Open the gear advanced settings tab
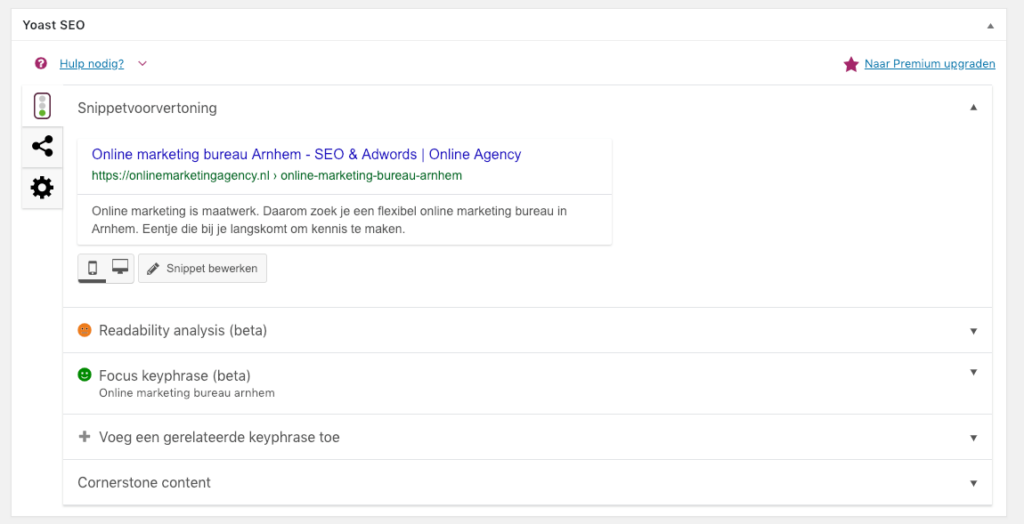1024x524 pixels. coord(42,188)
